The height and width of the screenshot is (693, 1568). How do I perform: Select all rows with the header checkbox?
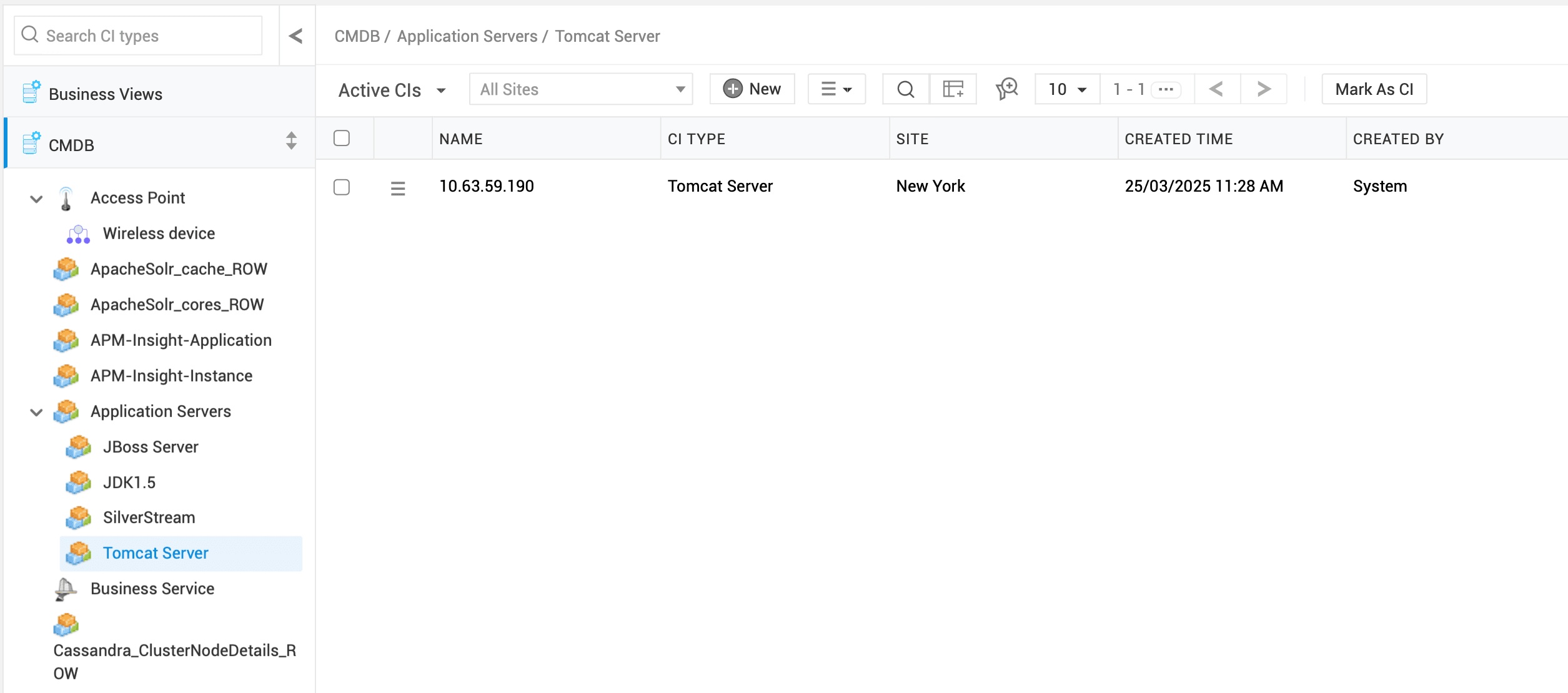point(342,138)
